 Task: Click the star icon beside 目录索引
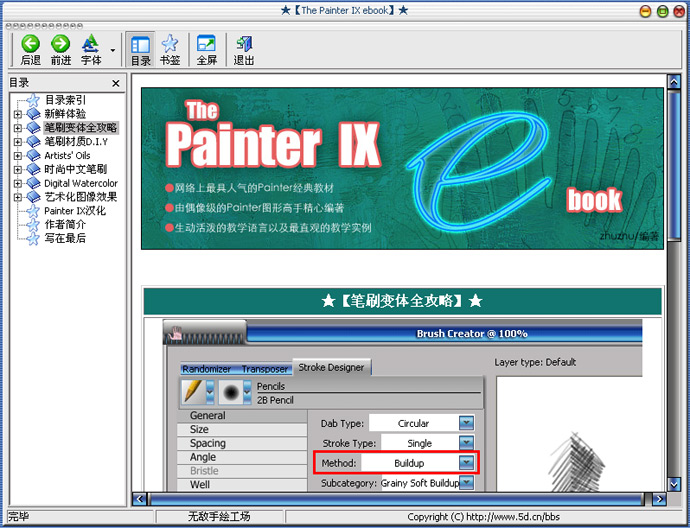pyautogui.click(x=33, y=100)
